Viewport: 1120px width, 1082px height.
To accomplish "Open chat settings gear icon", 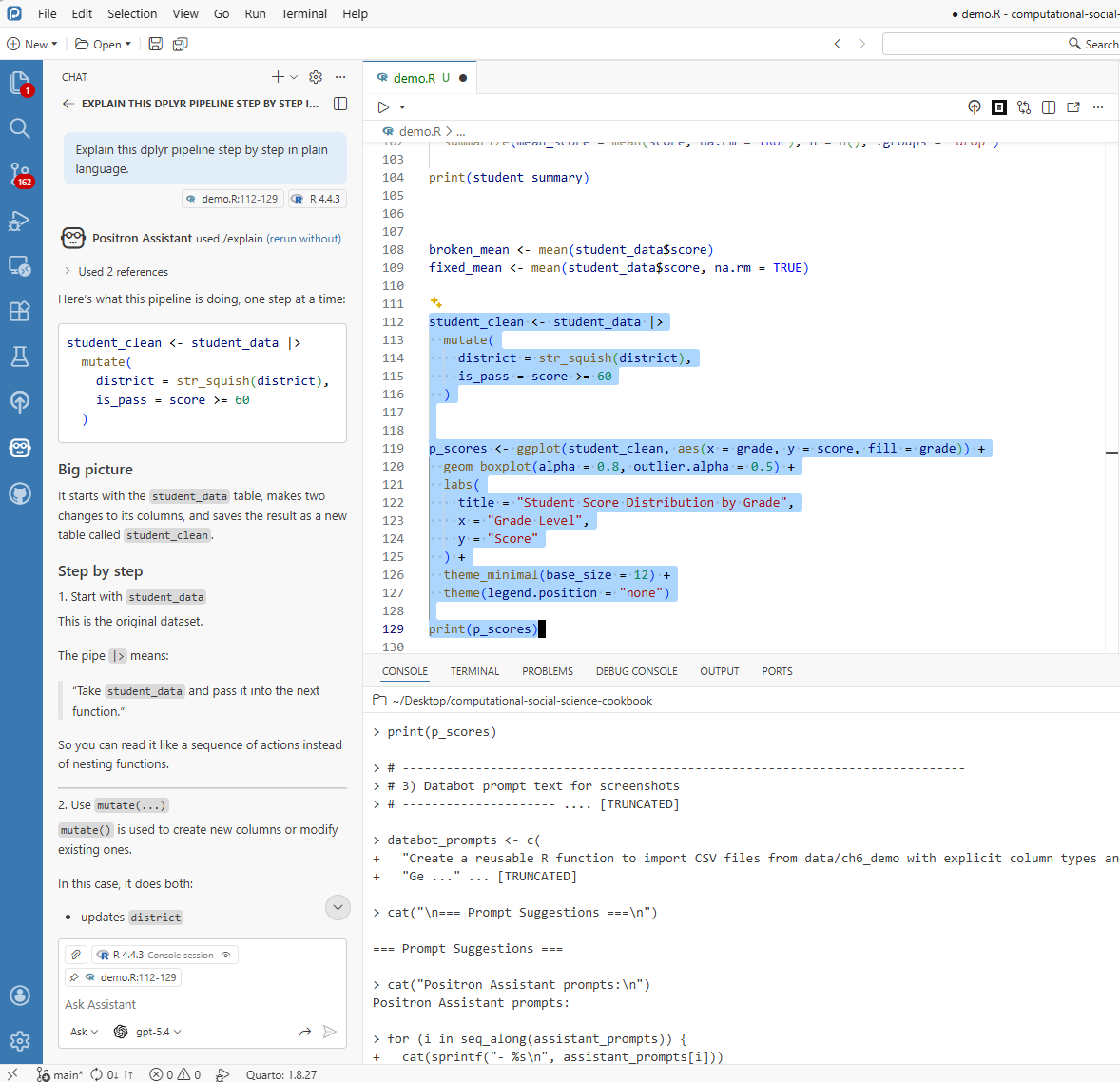I will click(316, 77).
